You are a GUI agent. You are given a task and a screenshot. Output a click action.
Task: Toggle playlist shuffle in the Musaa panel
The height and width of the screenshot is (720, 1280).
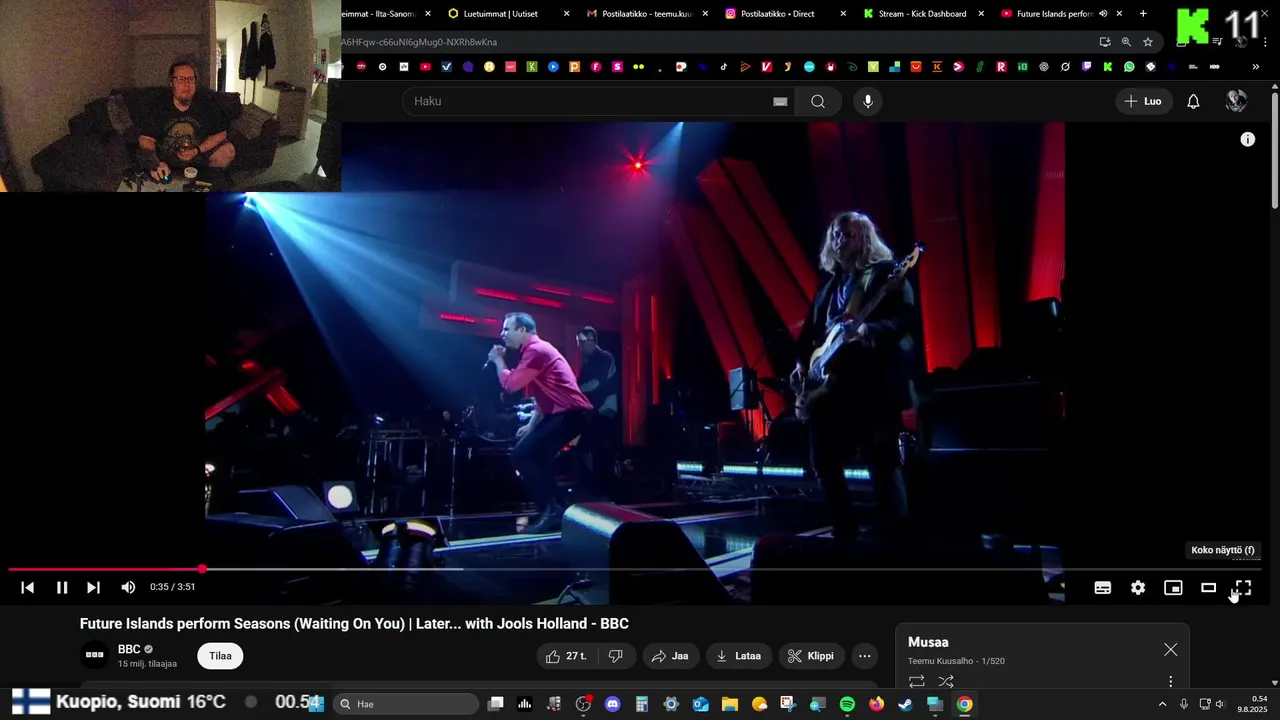pyautogui.click(x=946, y=682)
